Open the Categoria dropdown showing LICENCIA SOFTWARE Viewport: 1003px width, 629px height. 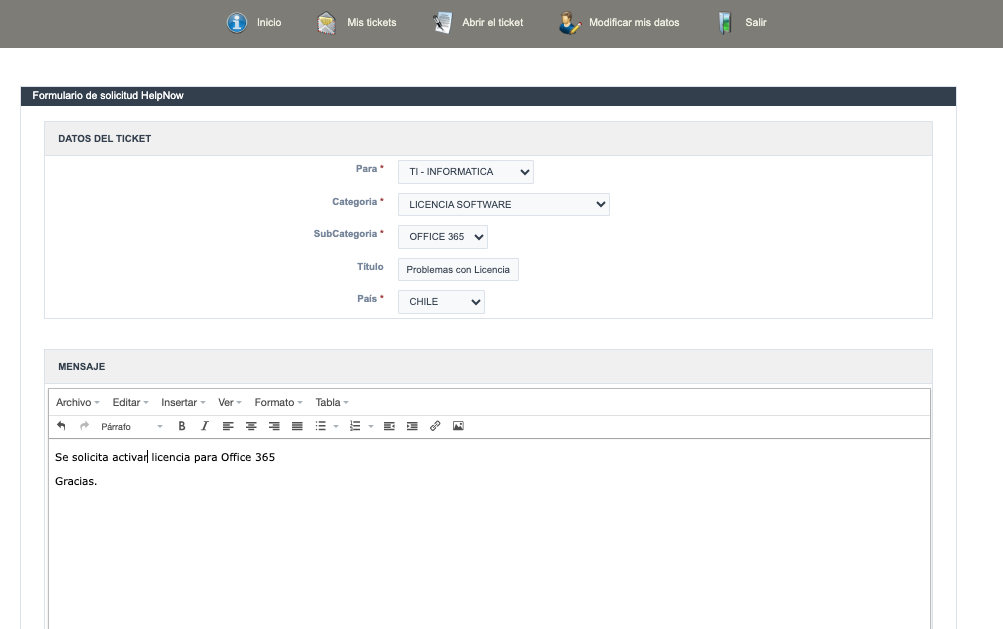click(503, 205)
